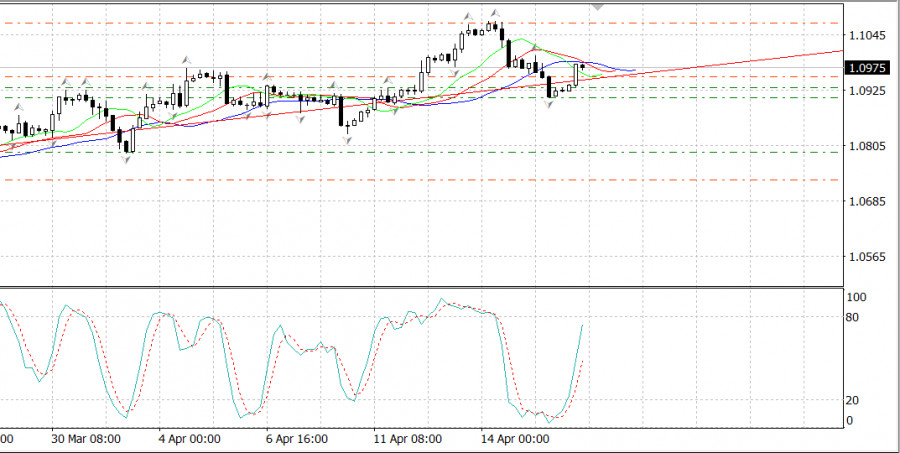This screenshot has height=453, width=900.
Task: Select the up fractal arrow above the 30 Mar 08:00 high
Action: (x=65, y=81)
